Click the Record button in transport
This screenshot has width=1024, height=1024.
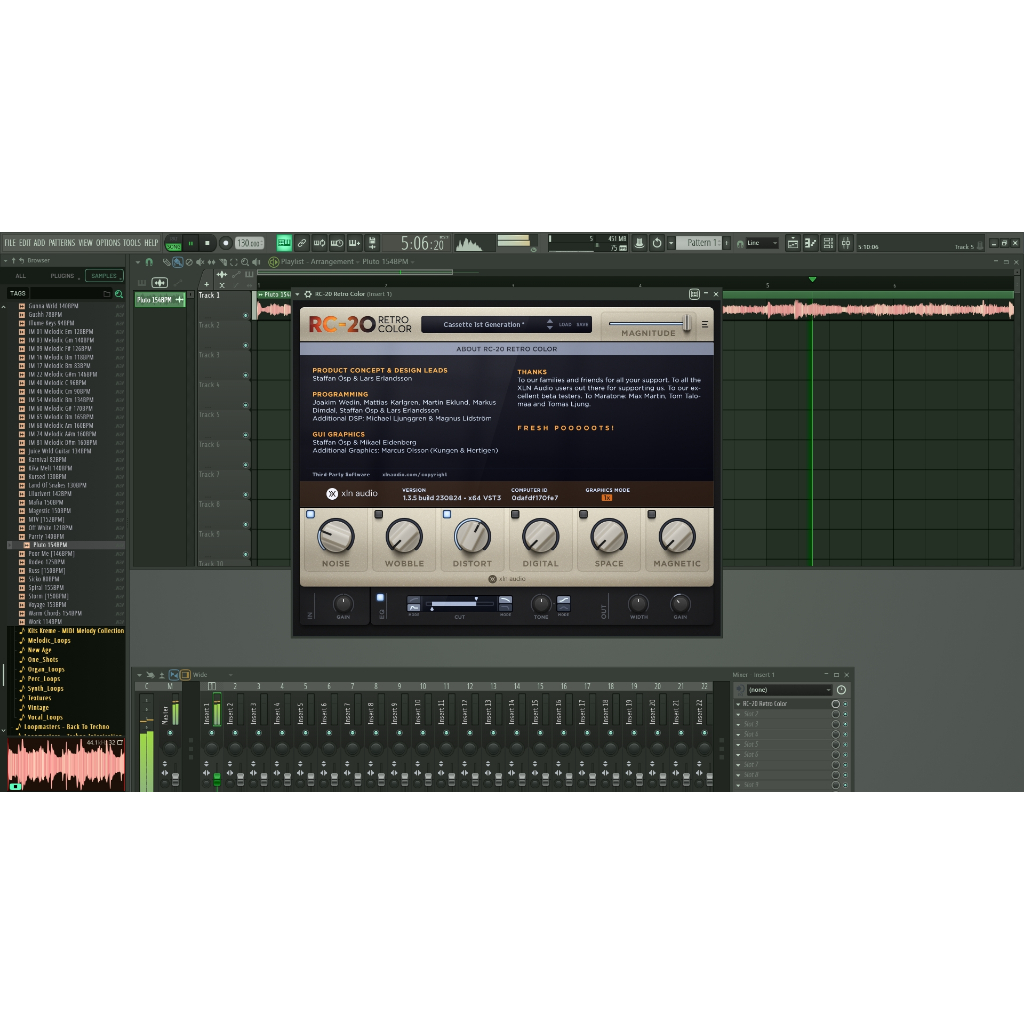(225, 243)
